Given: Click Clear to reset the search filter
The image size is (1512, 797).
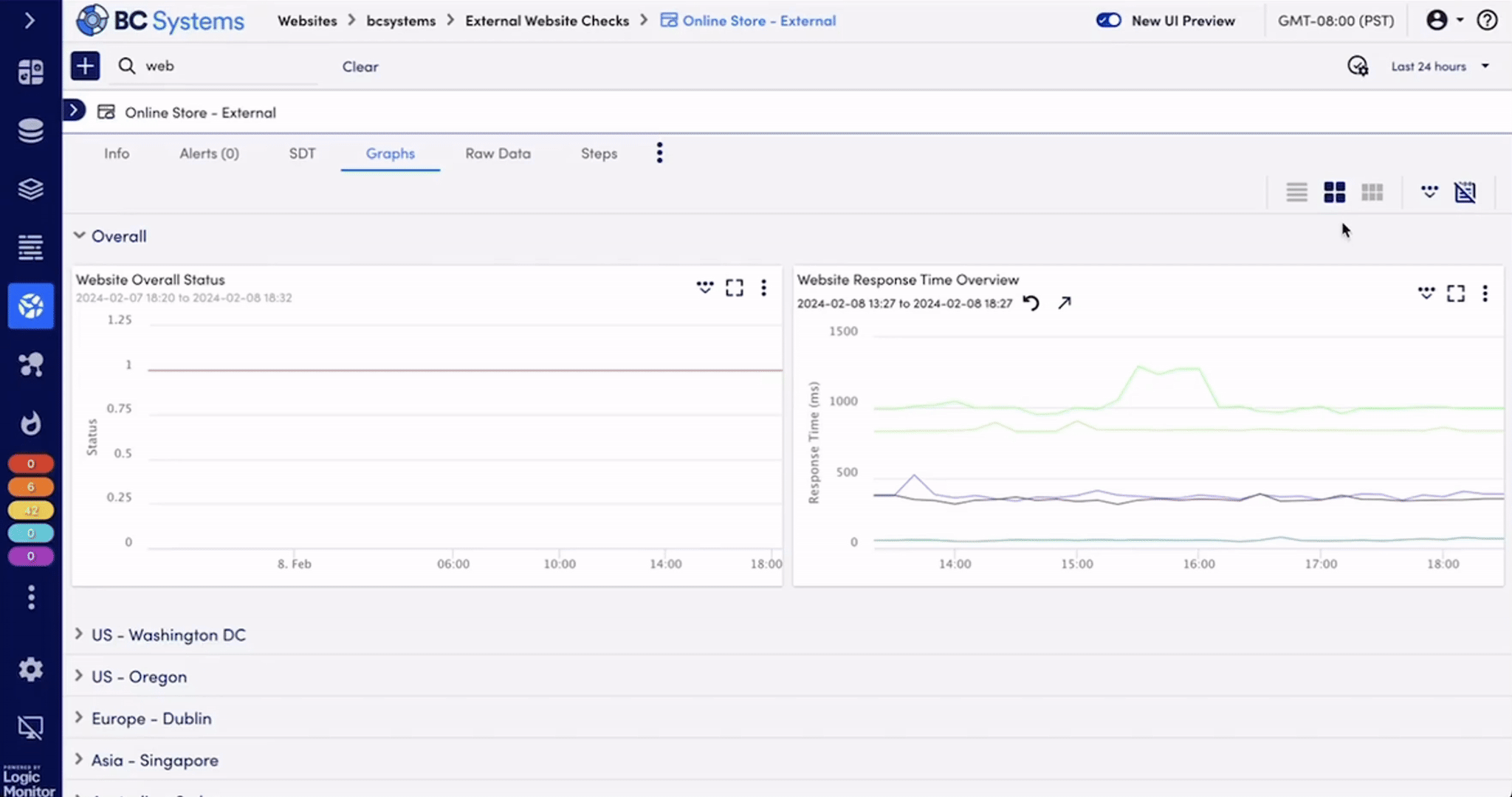Looking at the screenshot, I should pos(360,66).
